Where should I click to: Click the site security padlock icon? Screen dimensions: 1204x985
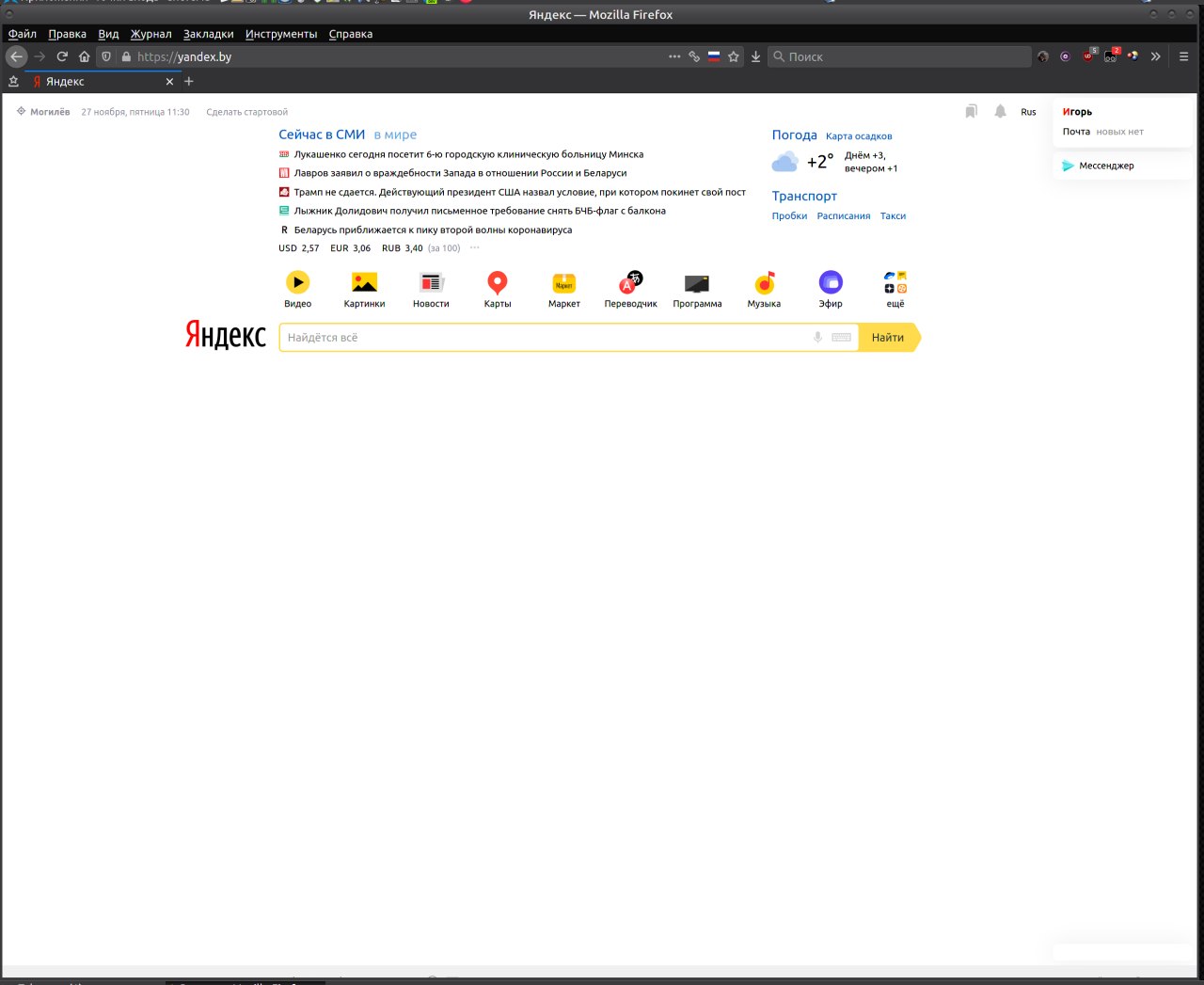(x=126, y=56)
